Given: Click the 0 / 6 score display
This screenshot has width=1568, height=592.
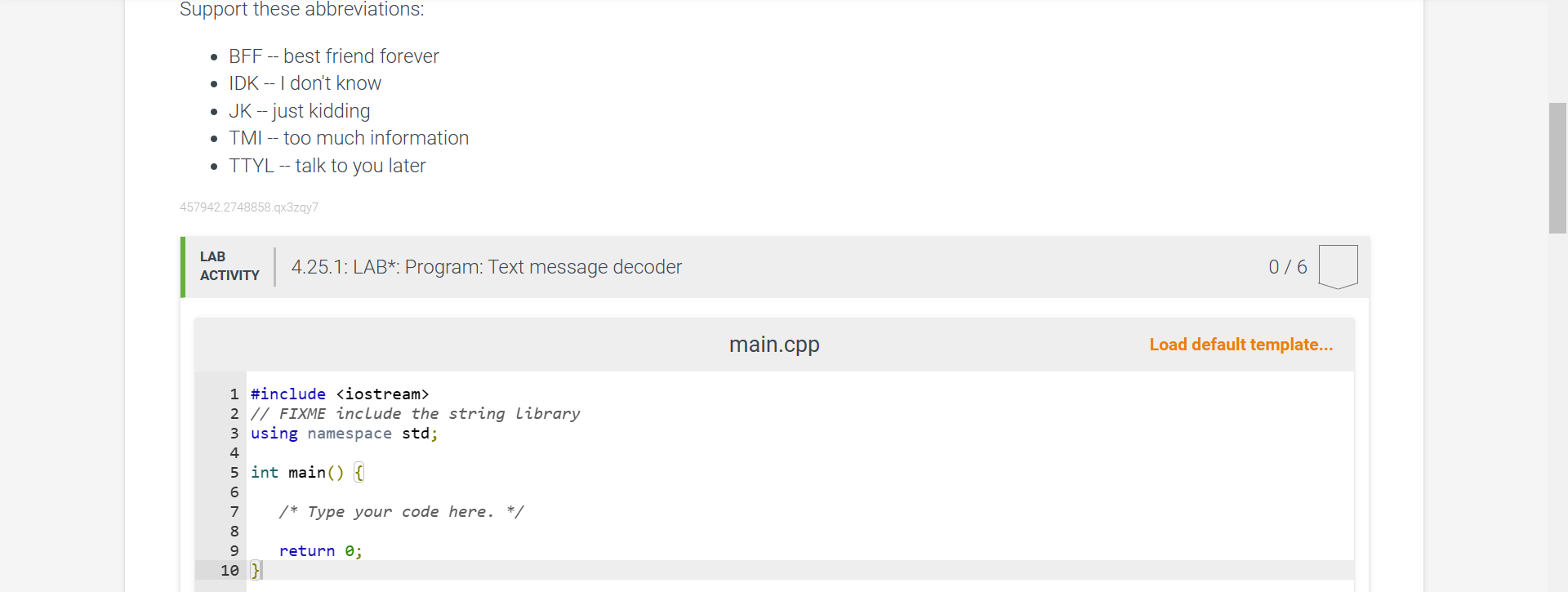Looking at the screenshot, I should coord(1287,266).
